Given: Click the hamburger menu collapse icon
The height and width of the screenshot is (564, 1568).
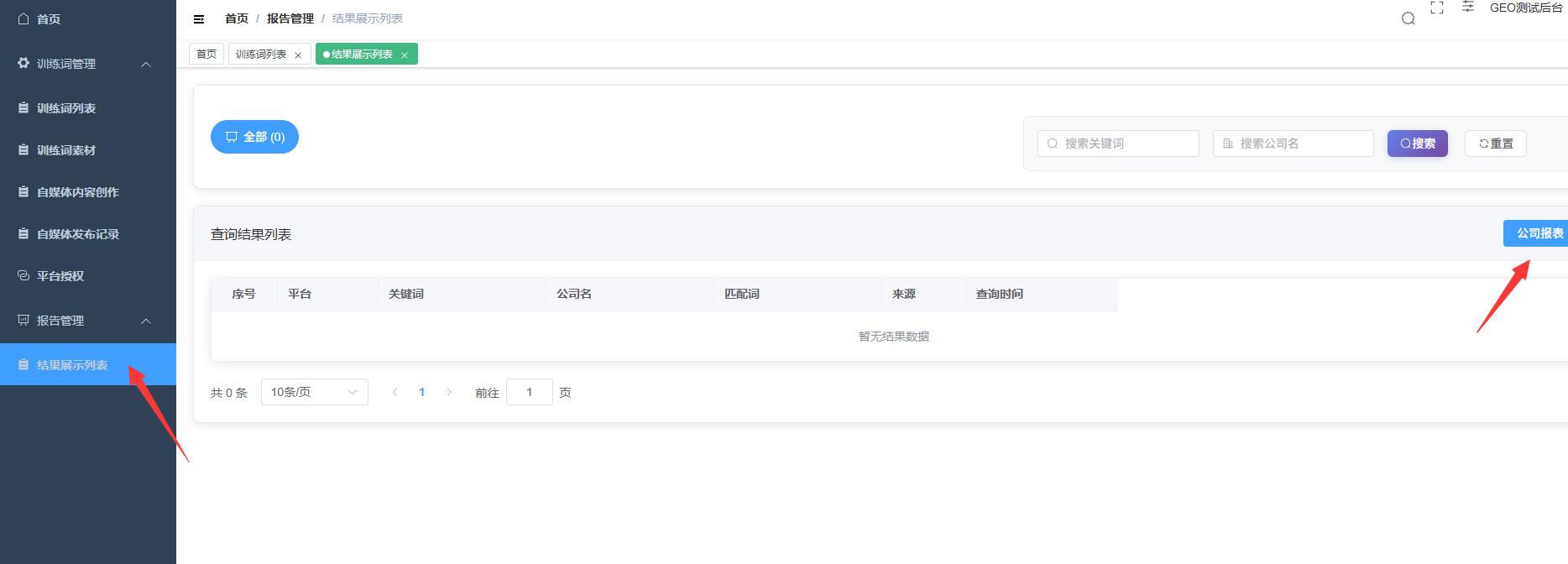Looking at the screenshot, I should [x=199, y=18].
